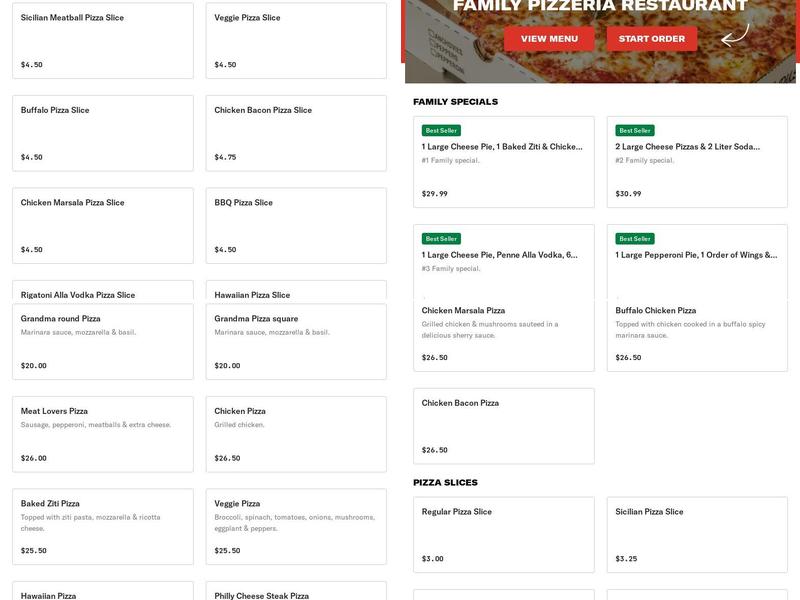Click the START ORDER button
The image size is (800, 600).
click(651, 39)
